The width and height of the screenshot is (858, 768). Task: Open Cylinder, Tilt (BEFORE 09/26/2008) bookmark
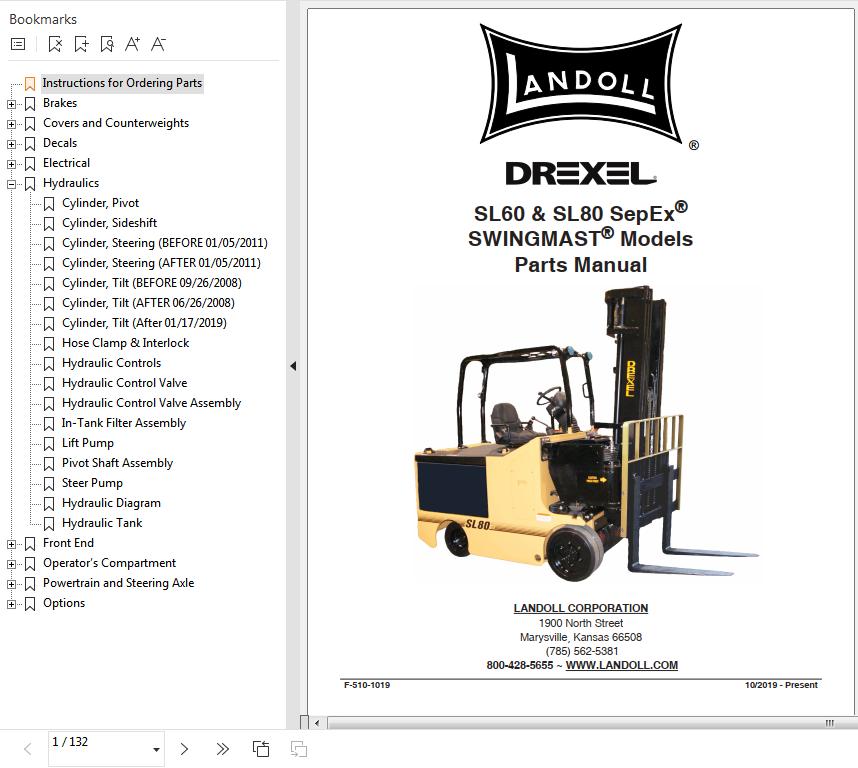(x=152, y=283)
